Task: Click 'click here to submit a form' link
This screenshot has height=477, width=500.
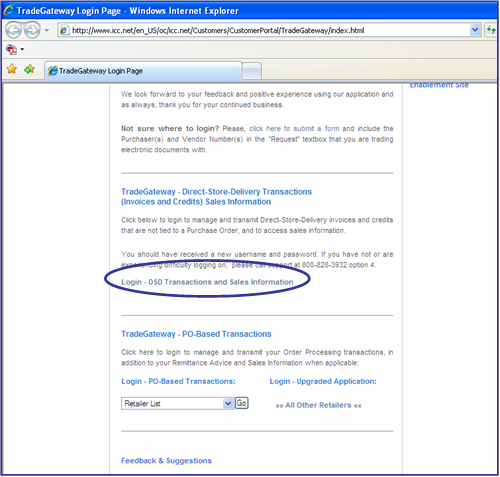Action: point(294,129)
